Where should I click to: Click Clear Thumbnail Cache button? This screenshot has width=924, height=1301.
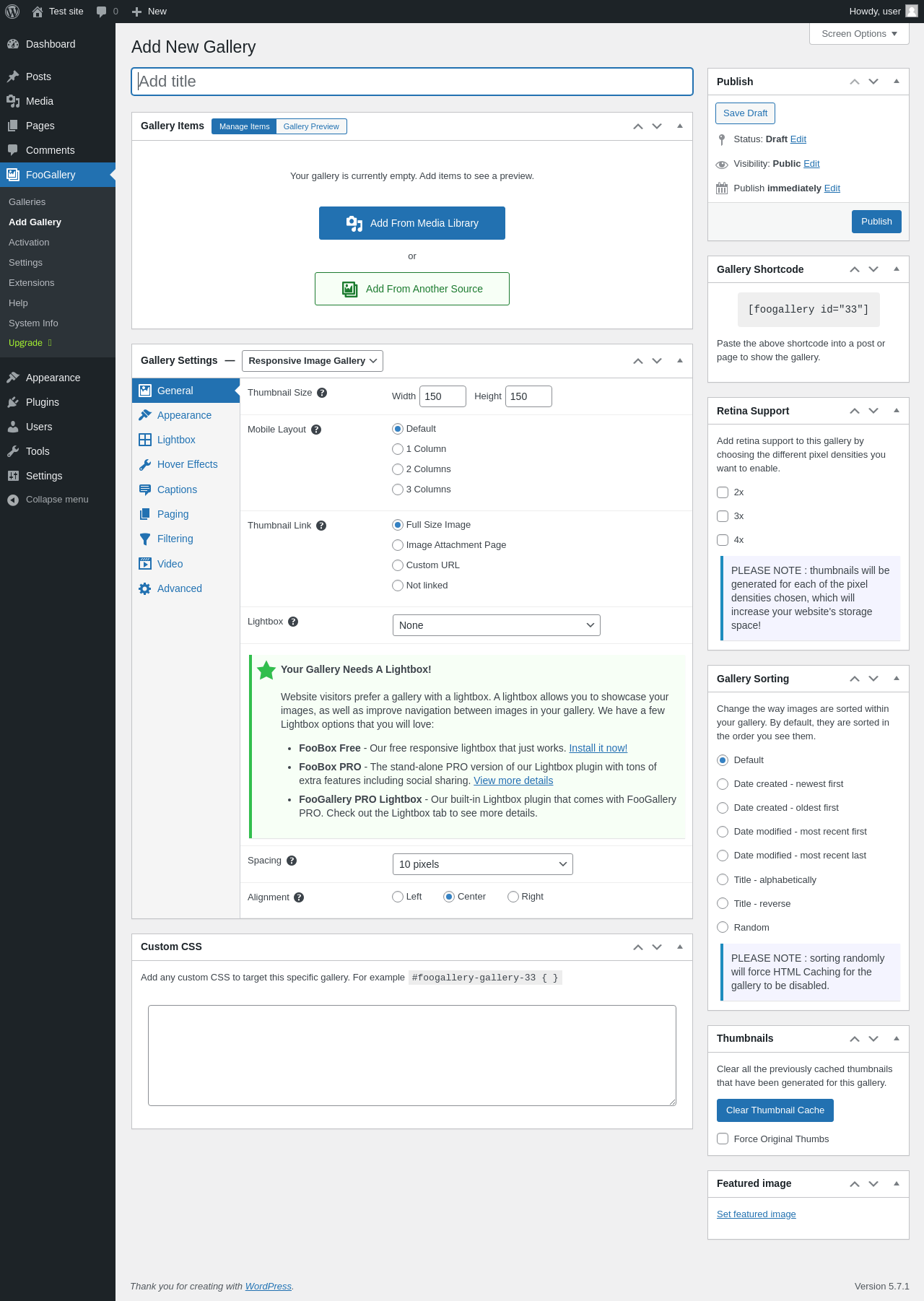[775, 1110]
